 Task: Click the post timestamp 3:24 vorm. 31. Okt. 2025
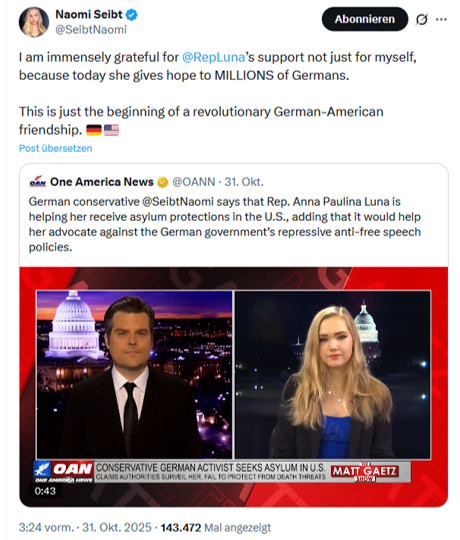click(x=85, y=527)
